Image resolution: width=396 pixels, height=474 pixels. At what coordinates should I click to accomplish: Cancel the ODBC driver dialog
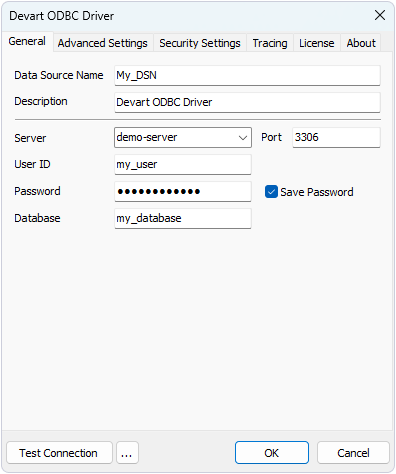[353, 453]
